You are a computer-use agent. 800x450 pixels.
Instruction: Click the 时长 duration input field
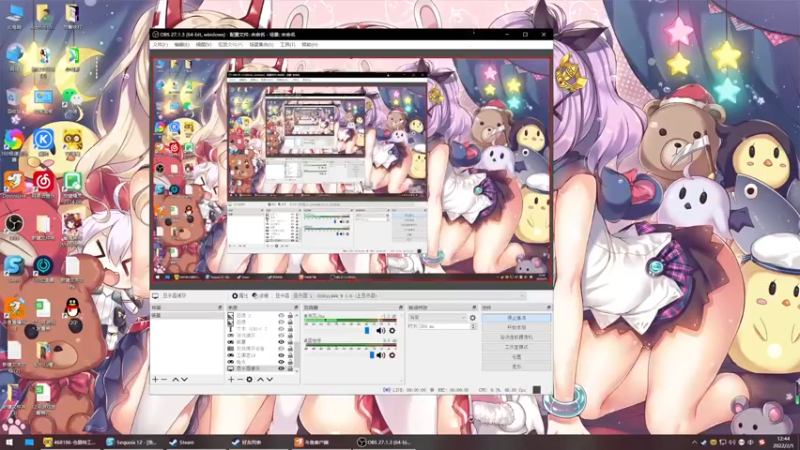444,326
